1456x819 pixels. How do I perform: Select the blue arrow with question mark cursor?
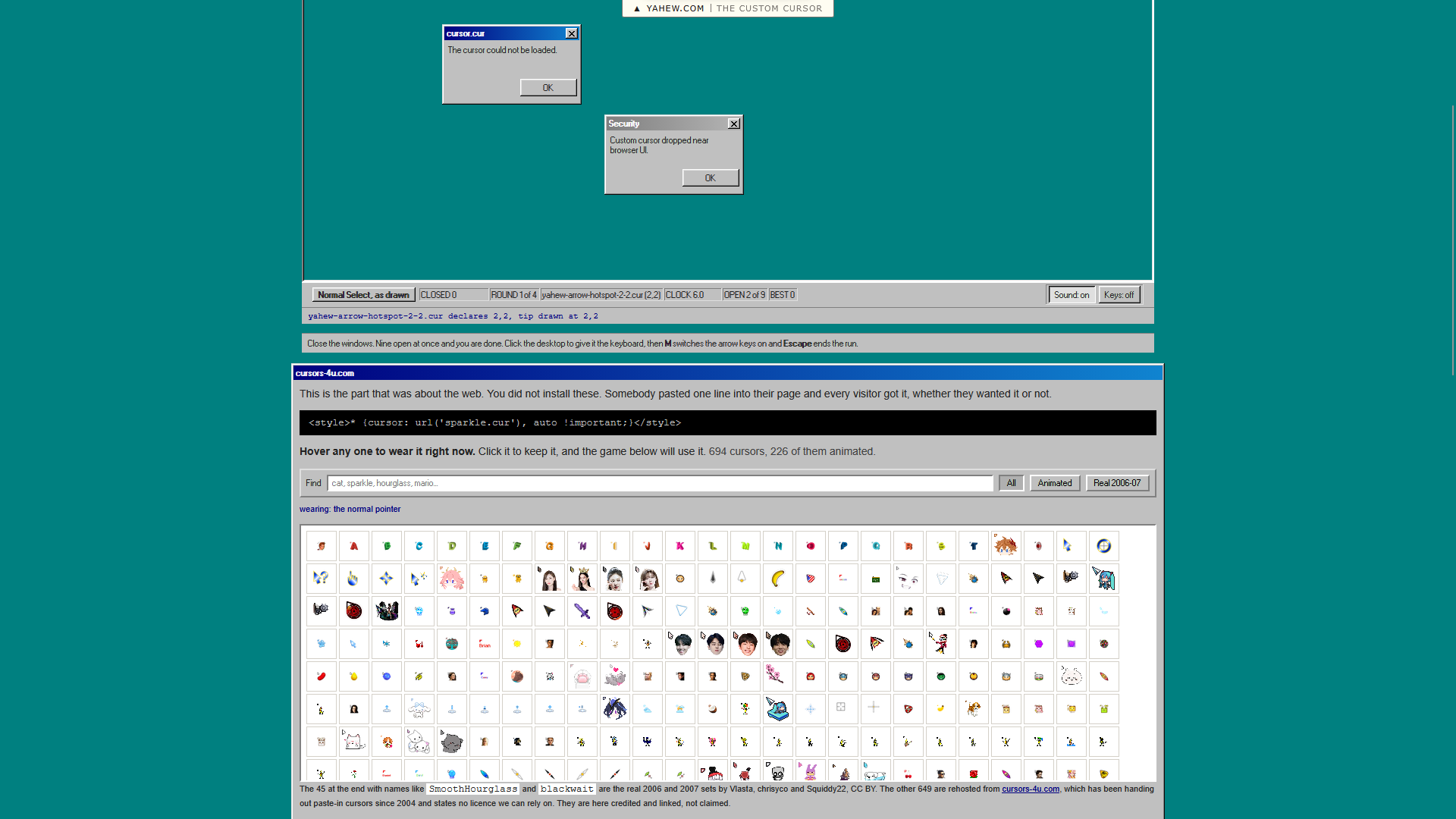pyautogui.click(x=322, y=579)
